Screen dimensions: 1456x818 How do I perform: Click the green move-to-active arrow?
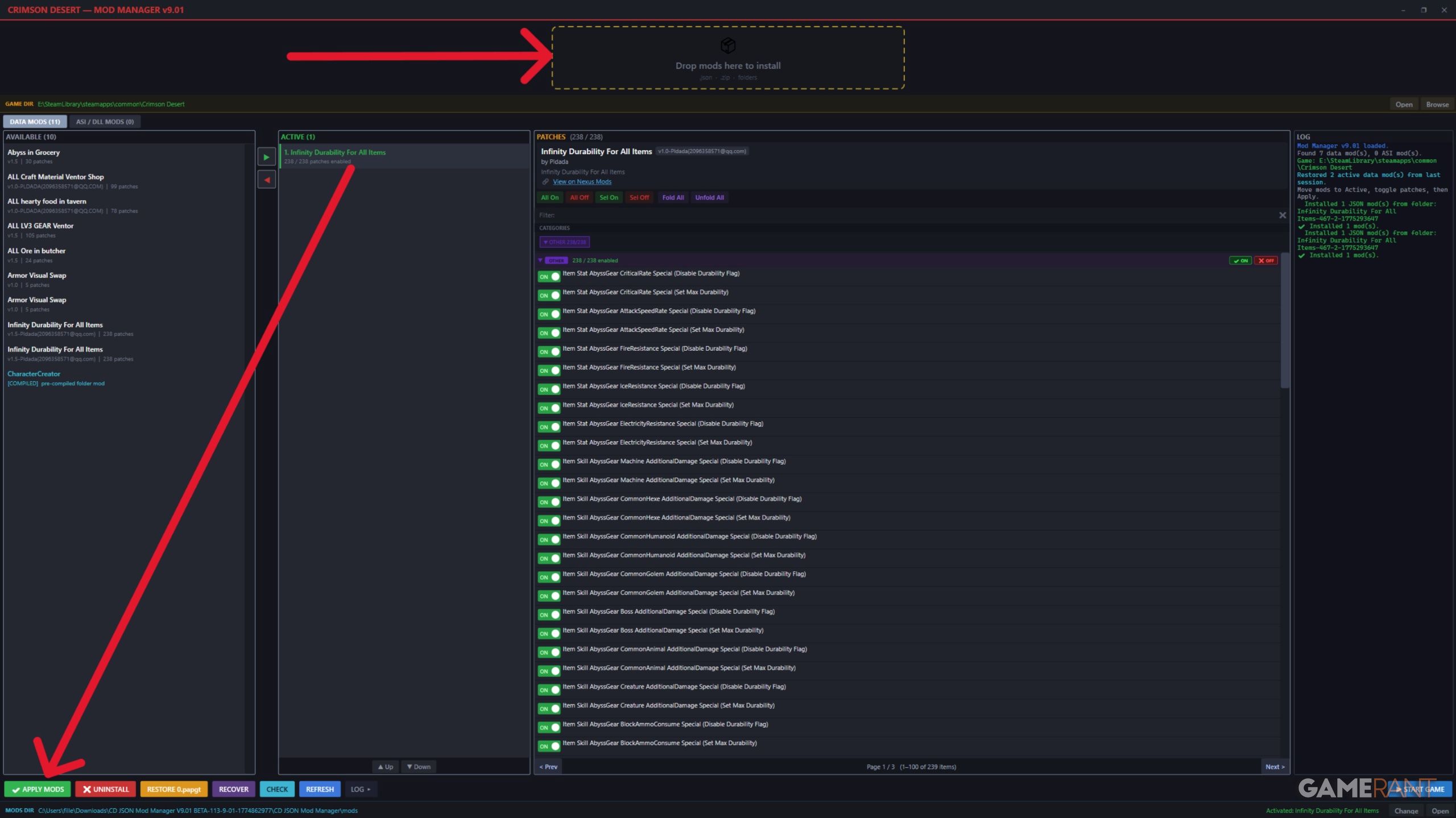(x=266, y=157)
